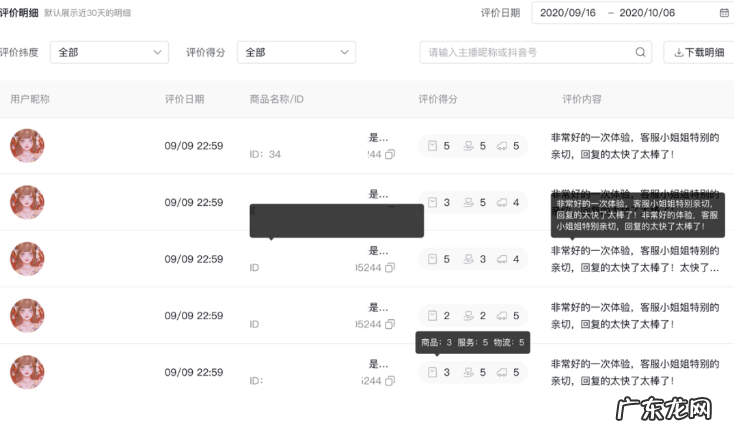Open the calendar icon in date range
The height and width of the screenshot is (438, 750).
click(724, 13)
